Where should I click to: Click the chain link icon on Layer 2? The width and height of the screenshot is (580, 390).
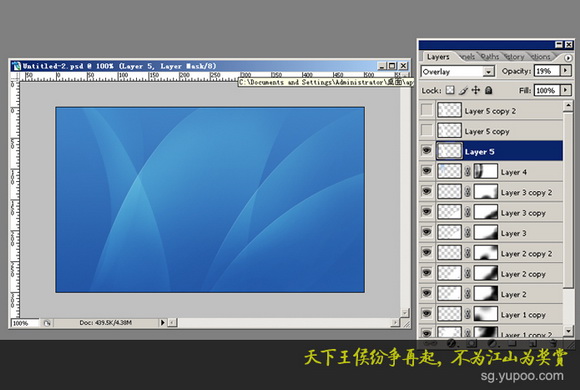(x=468, y=294)
